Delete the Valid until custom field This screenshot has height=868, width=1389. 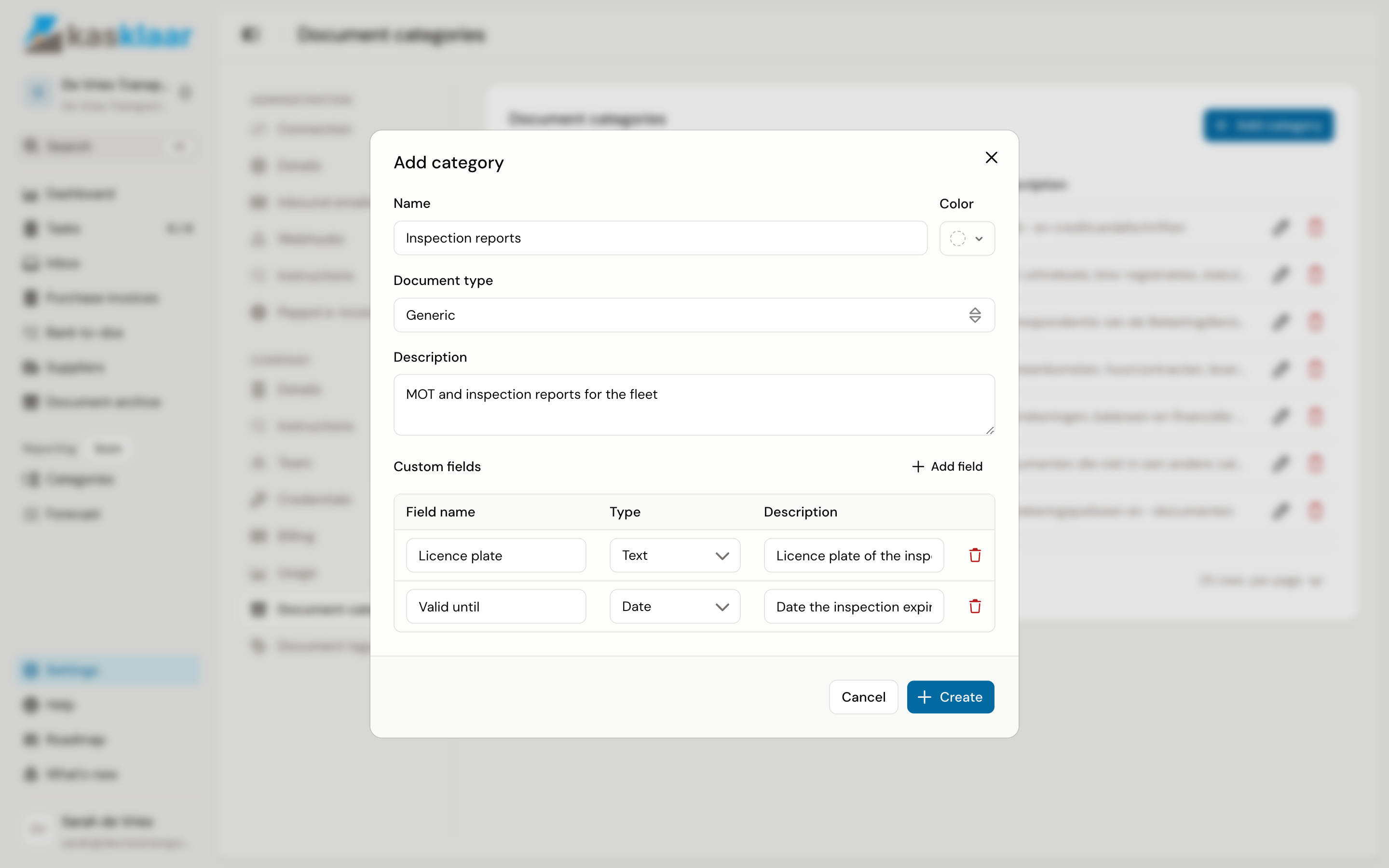975,606
